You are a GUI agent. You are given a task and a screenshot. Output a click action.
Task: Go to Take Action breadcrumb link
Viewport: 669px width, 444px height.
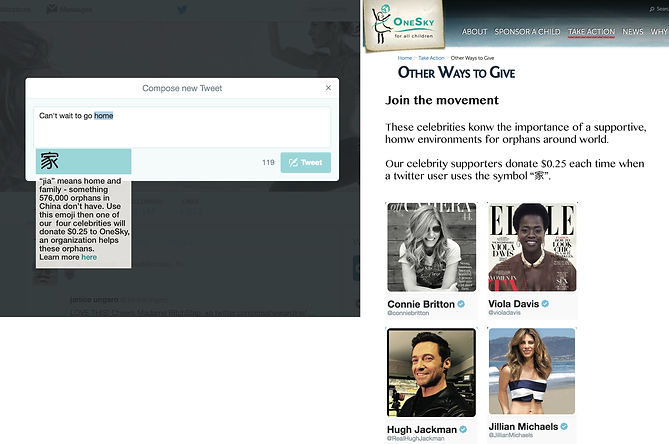pyautogui.click(x=431, y=58)
